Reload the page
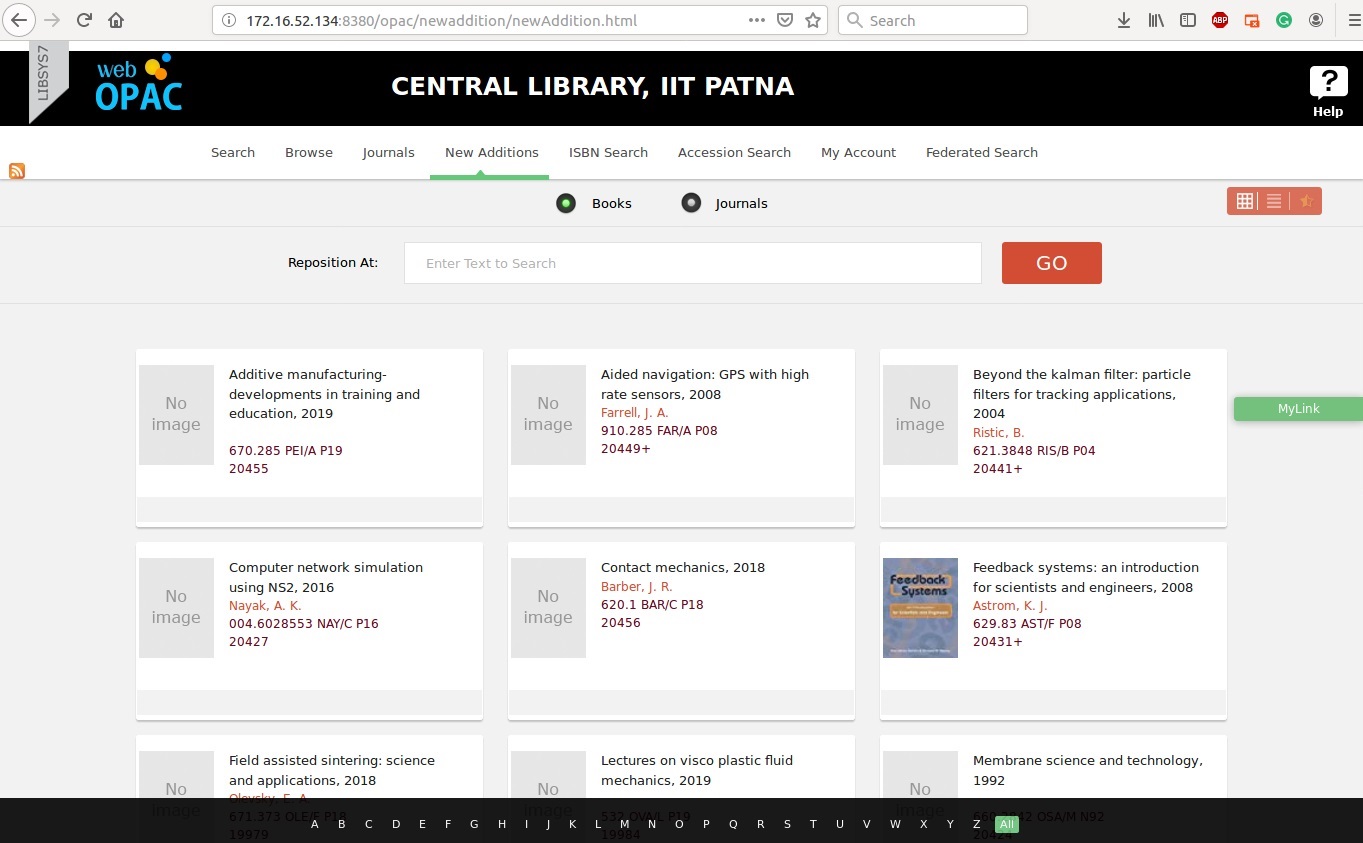The image size is (1363, 843). pyautogui.click(x=84, y=20)
